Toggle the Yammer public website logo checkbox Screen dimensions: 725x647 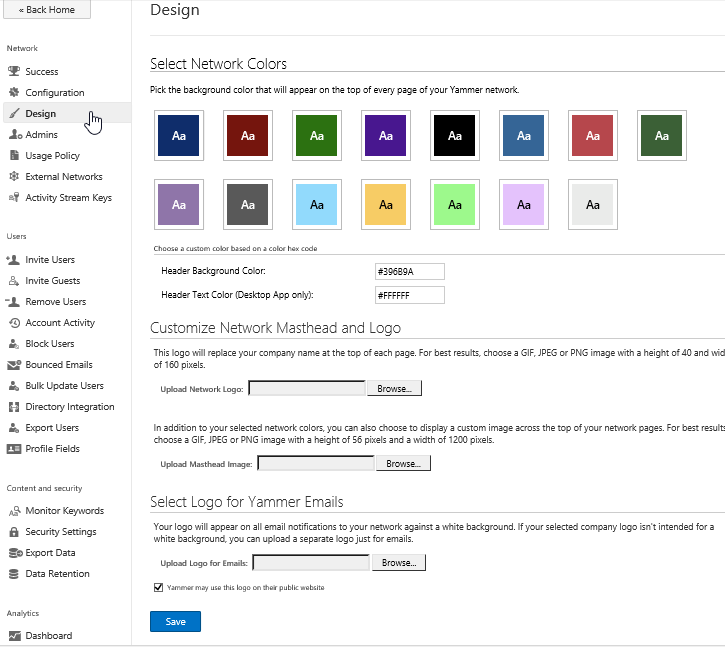point(159,588)
